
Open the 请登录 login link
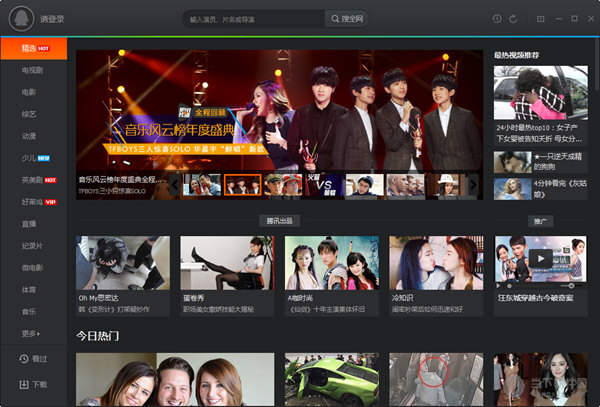point(52,19)
